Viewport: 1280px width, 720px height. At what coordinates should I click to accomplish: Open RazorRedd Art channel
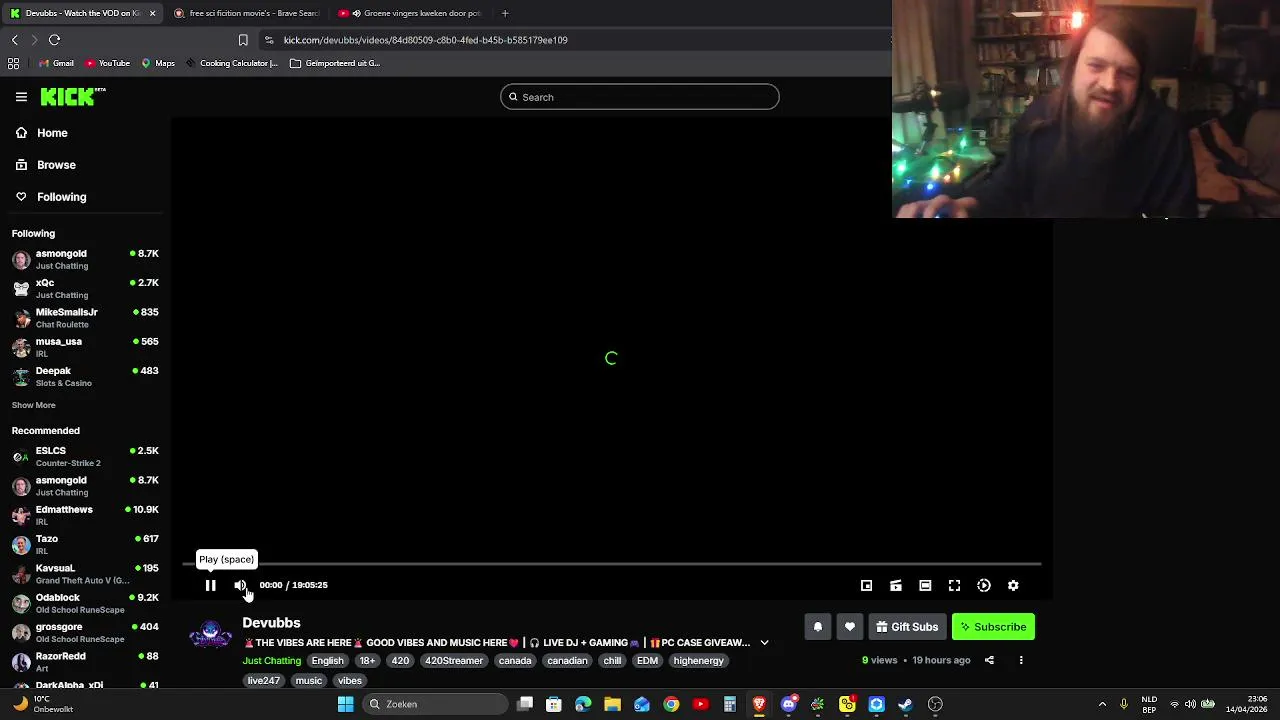(x=85, y=661)
